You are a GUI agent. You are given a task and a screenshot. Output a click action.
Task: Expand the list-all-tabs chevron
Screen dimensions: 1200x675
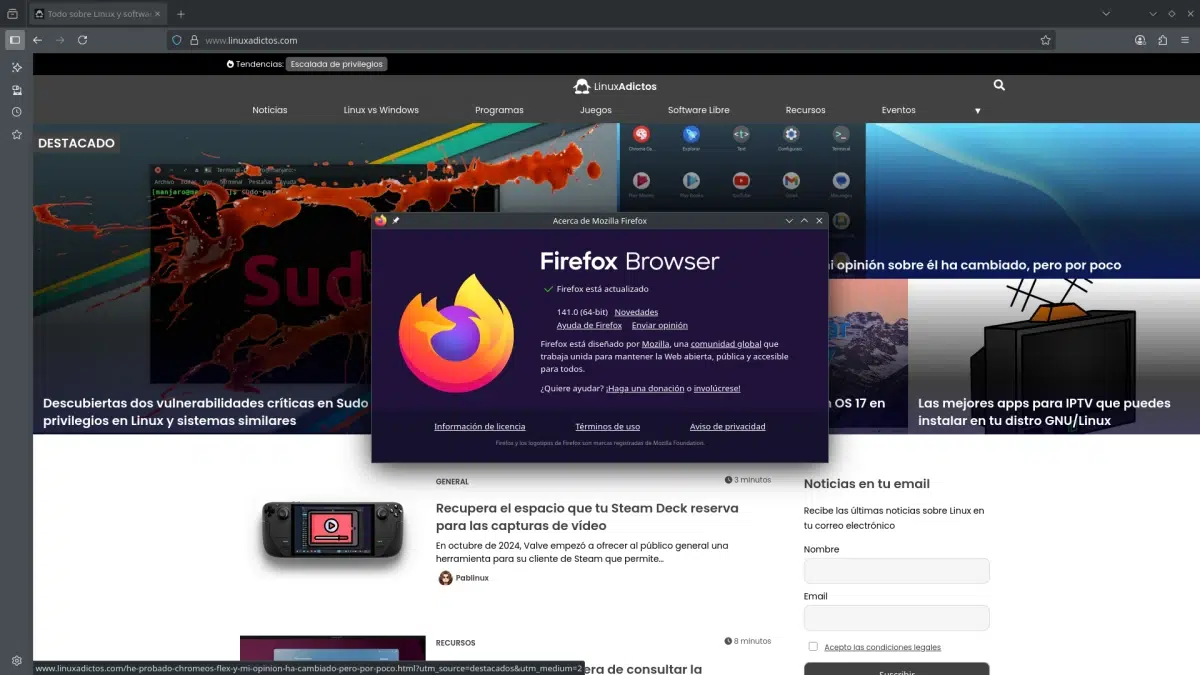point(1106,14)
